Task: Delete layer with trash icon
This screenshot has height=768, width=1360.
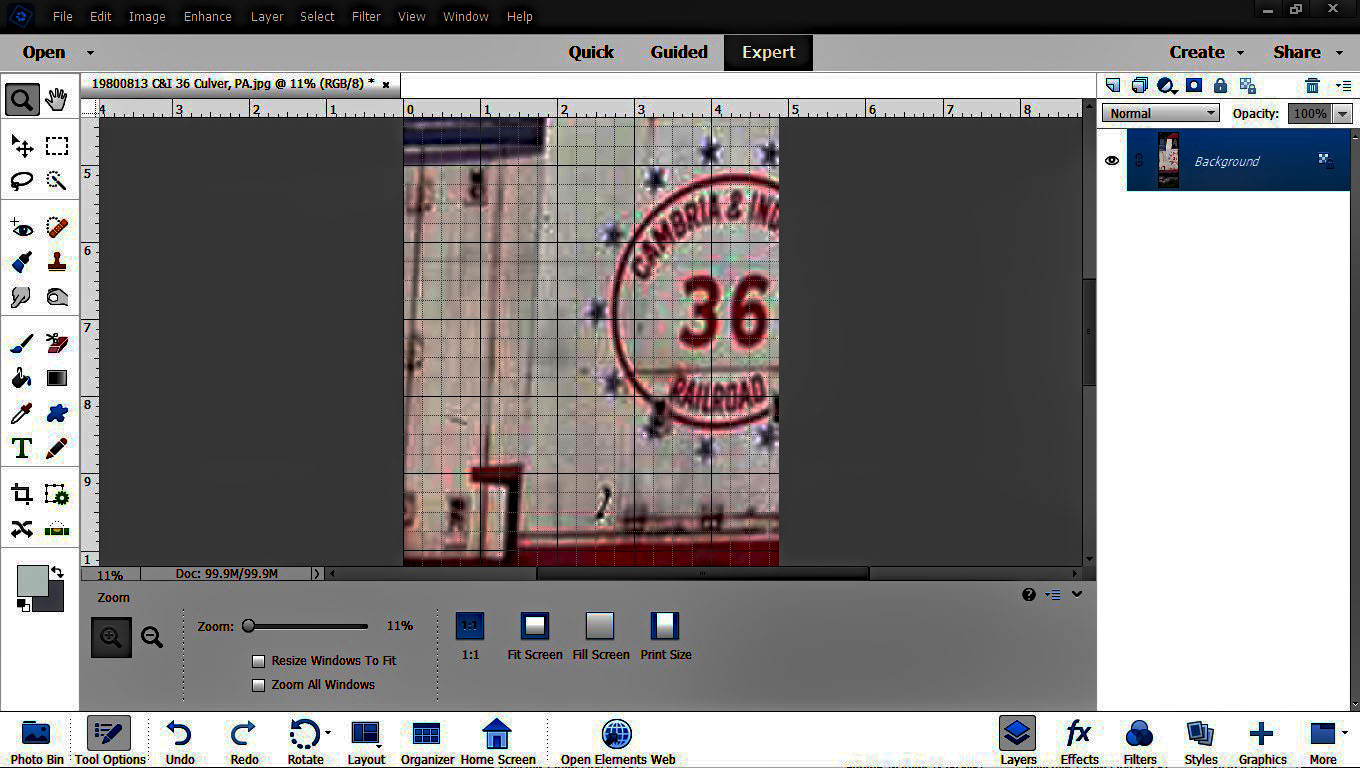Action: point(1313,86)
